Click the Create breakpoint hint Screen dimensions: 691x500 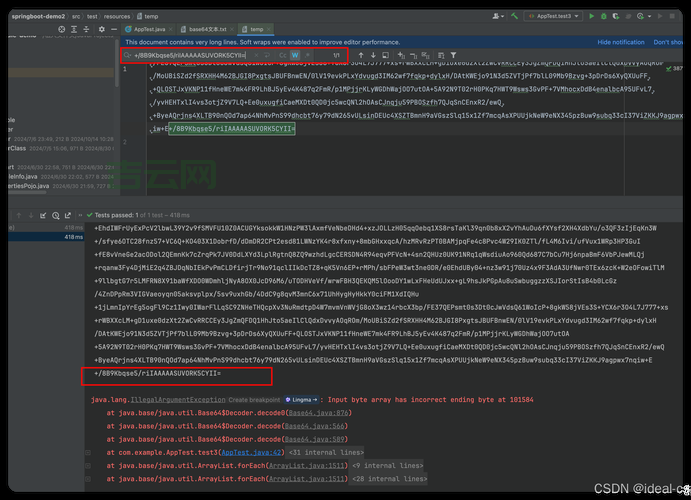point(252,398)
